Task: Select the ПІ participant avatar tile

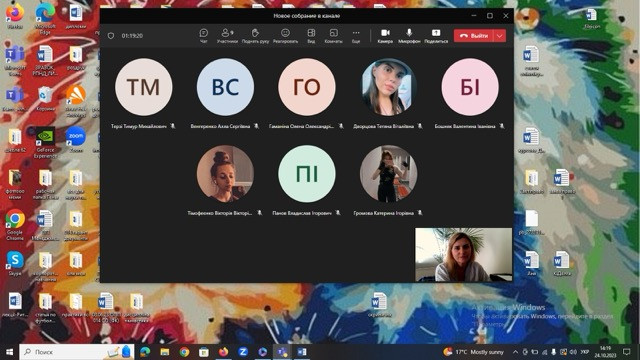Action: click(307, 174)
